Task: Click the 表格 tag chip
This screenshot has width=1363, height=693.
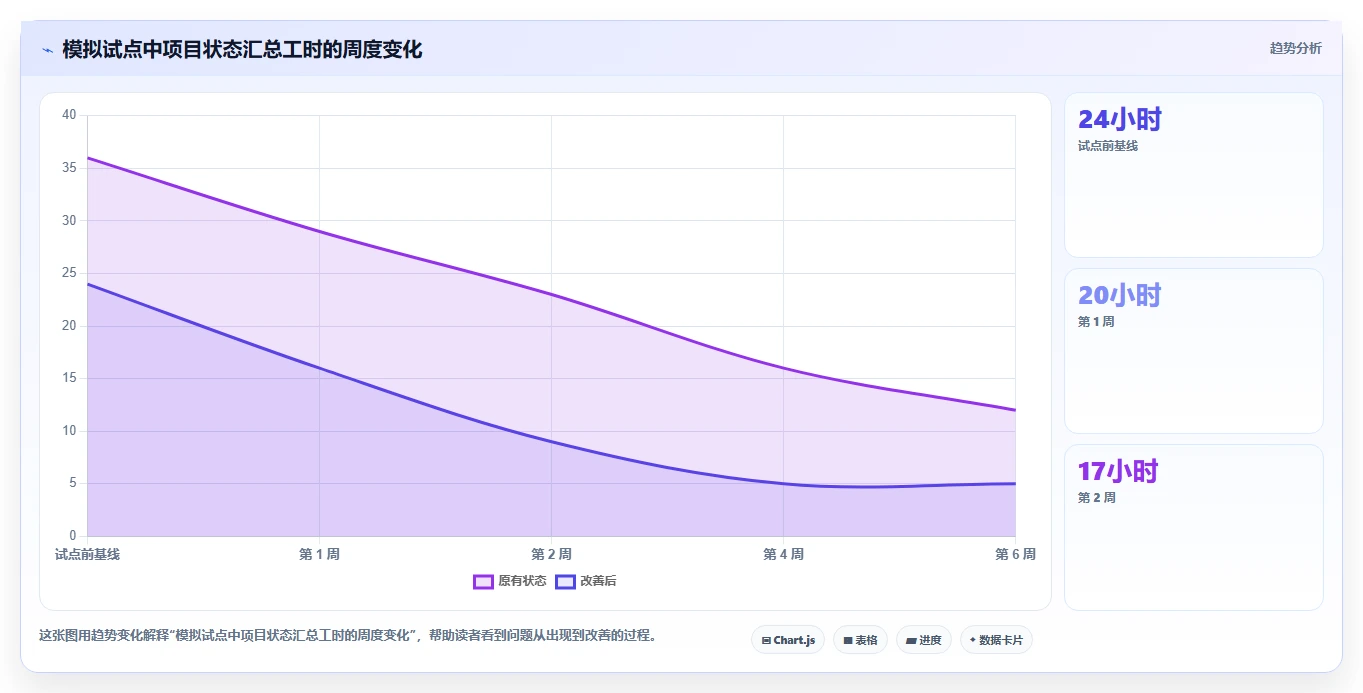Action: (860, 640)
